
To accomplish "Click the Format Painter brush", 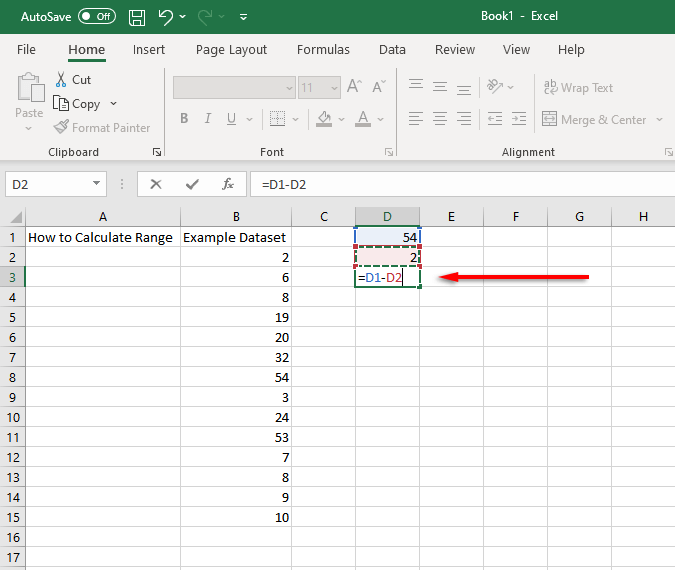I will (62, 128).
